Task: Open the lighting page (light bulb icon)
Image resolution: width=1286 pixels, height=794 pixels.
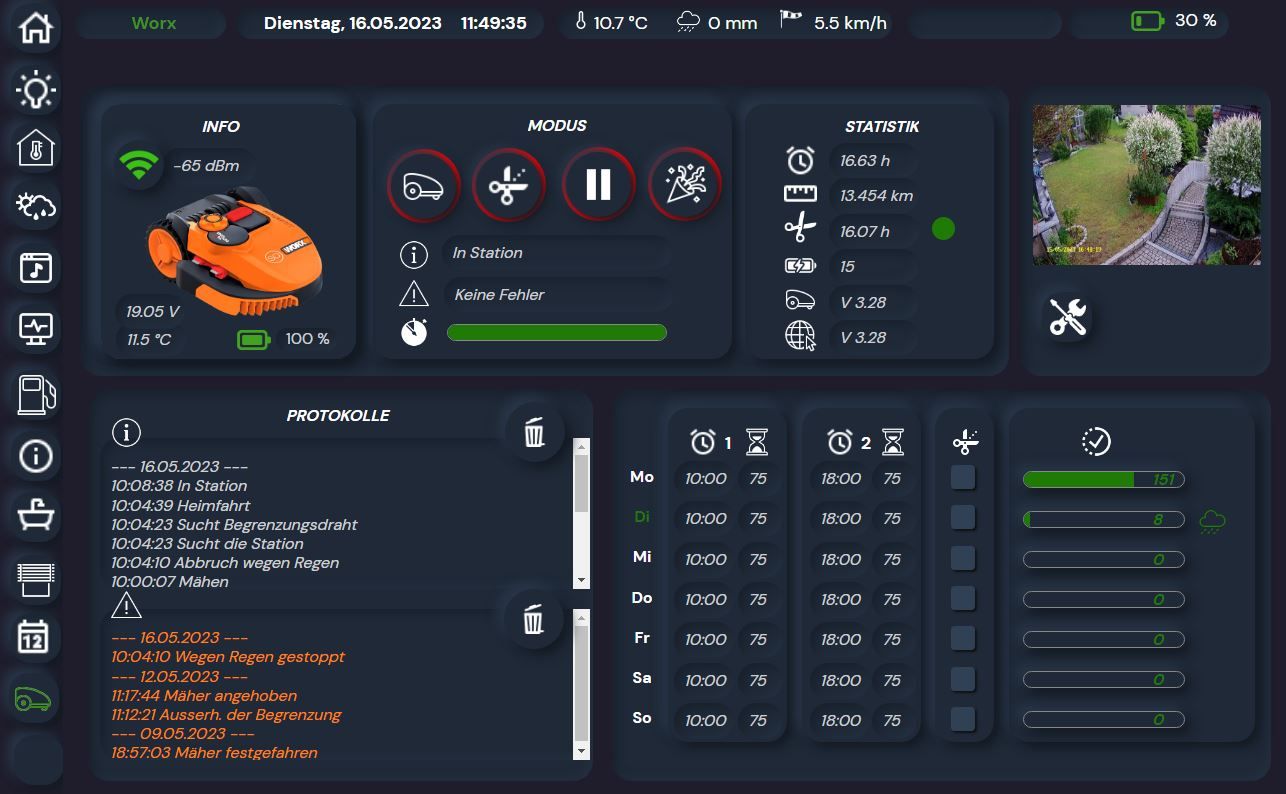Action: pyautogui.click(x=36, y=90)
